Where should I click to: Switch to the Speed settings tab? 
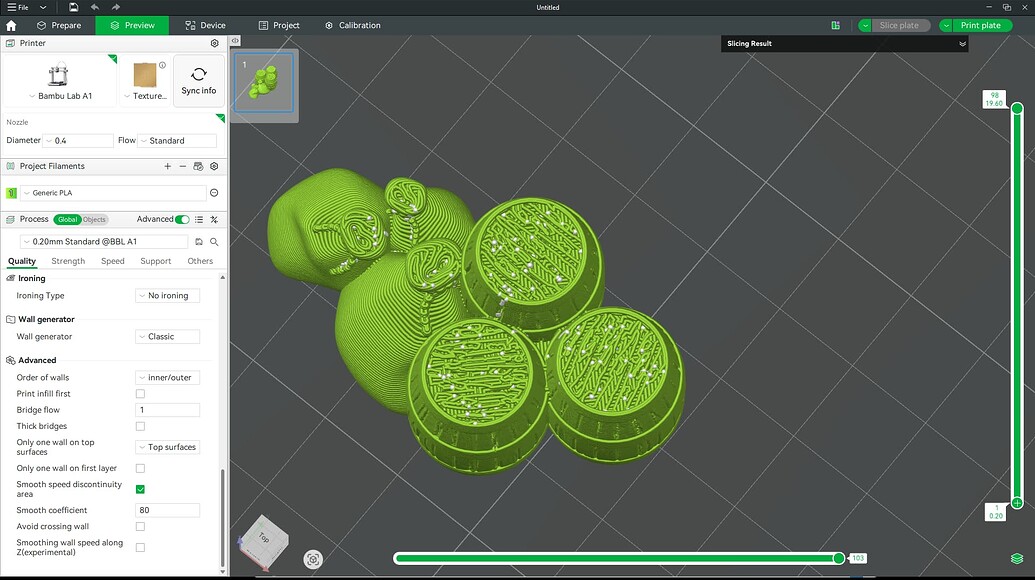[x=113, y=261]
